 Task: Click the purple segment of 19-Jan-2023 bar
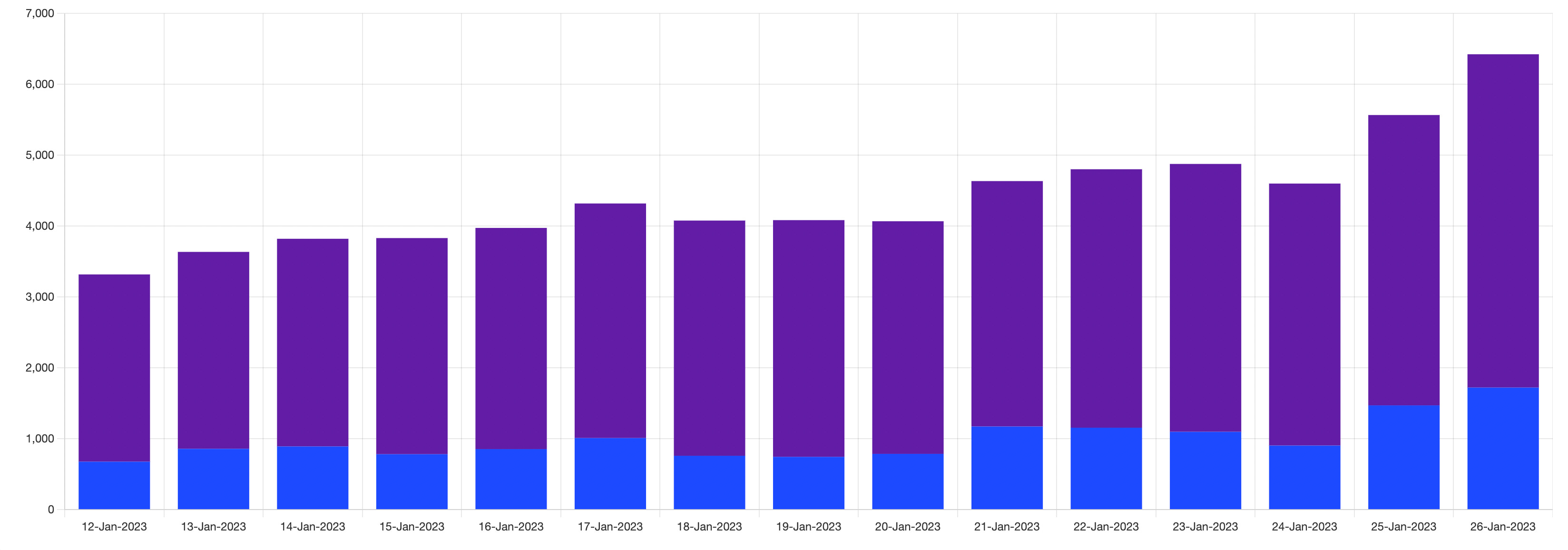click(808, 338)
